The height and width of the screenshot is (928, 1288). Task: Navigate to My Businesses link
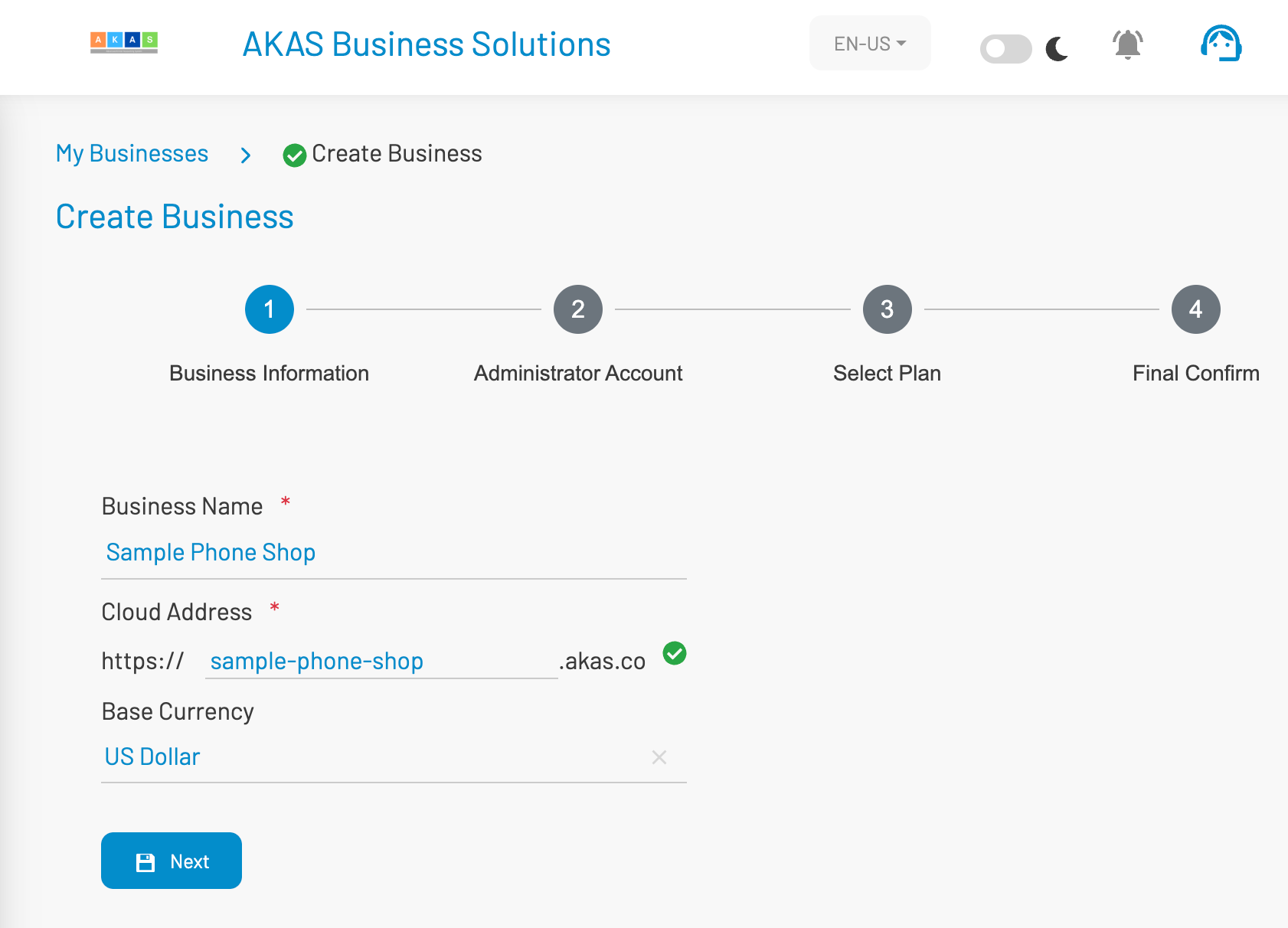pyautogui.click(x=132, y=154)
